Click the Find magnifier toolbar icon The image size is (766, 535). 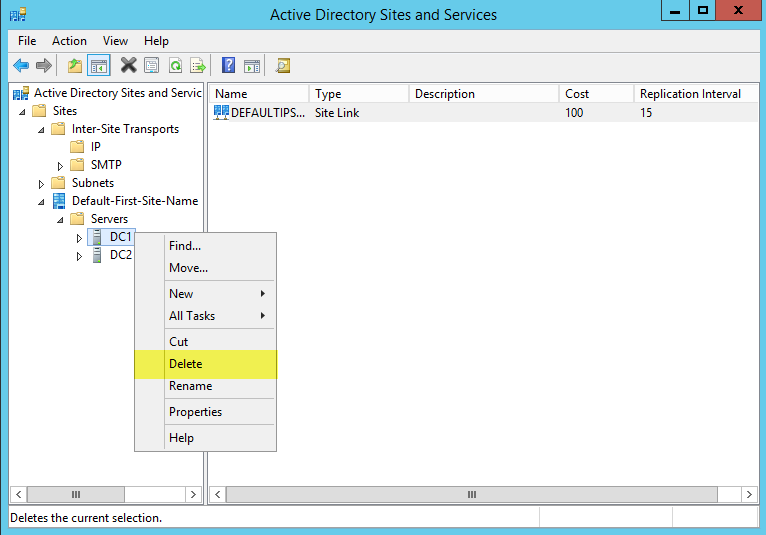(283, 66)
